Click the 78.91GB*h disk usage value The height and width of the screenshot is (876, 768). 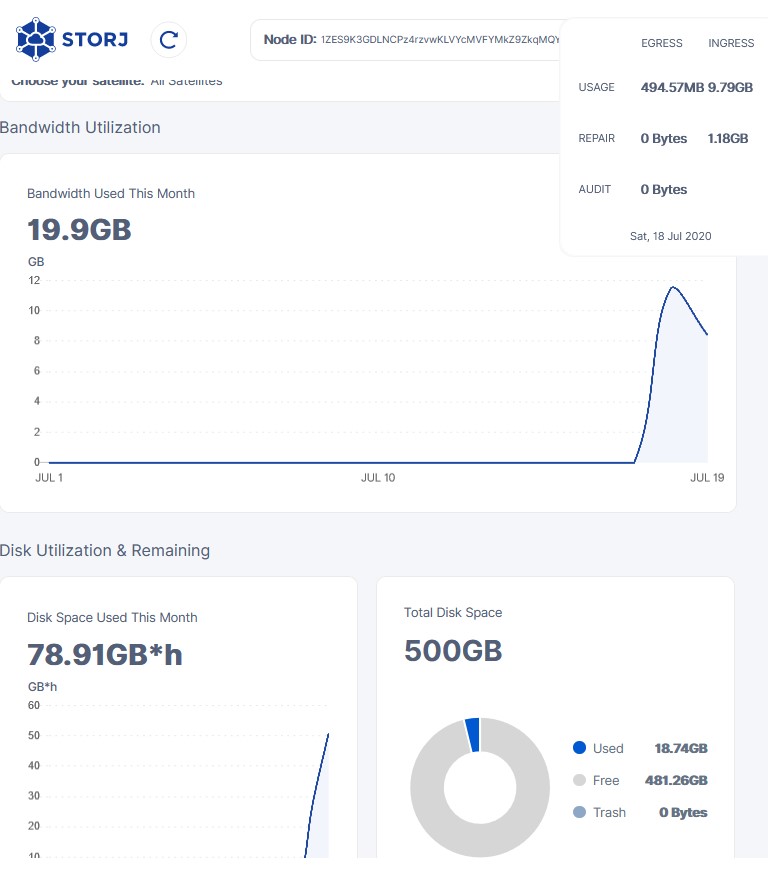[105, 655]
